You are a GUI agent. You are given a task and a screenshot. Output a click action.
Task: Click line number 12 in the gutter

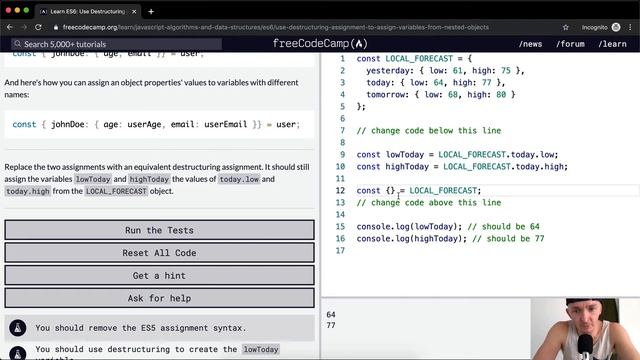point(340,191)
